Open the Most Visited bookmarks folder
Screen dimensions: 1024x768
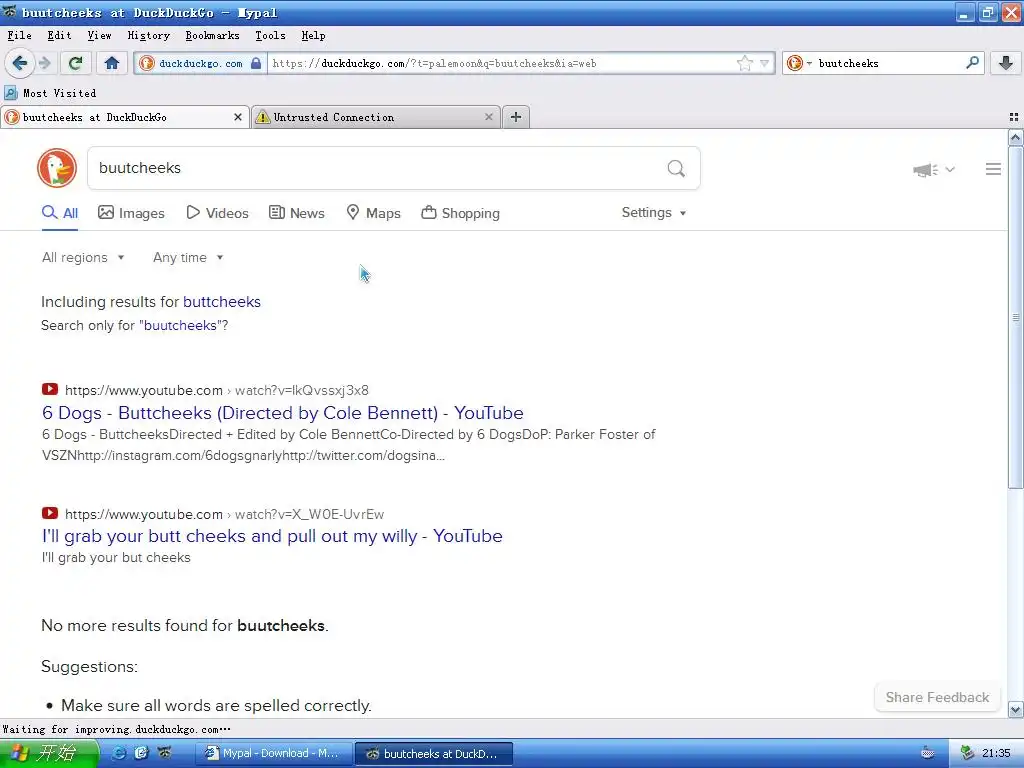[x=50, y=93]
